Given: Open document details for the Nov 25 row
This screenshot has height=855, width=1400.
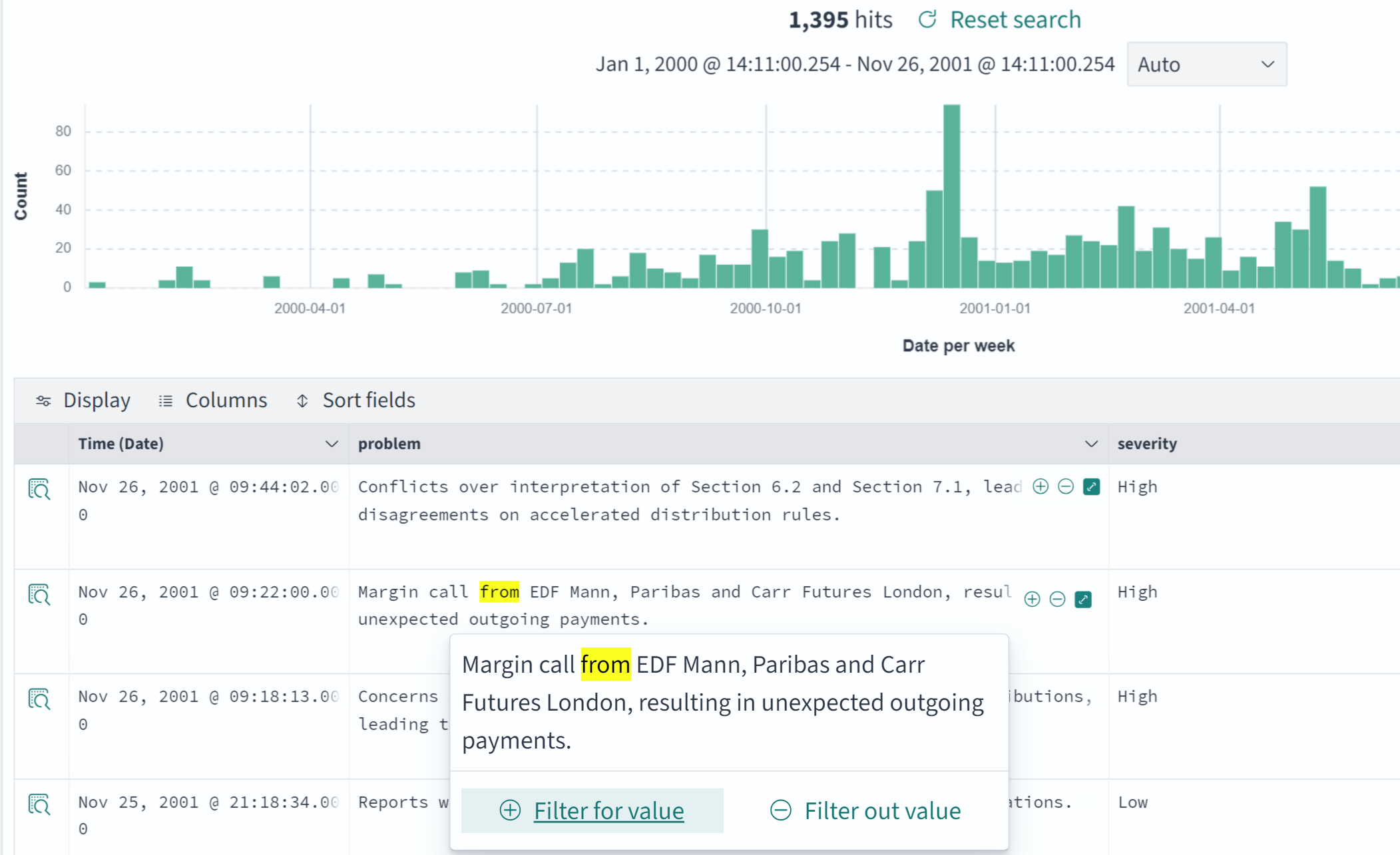Looking at the screenshot, I should tap(39, 804).
